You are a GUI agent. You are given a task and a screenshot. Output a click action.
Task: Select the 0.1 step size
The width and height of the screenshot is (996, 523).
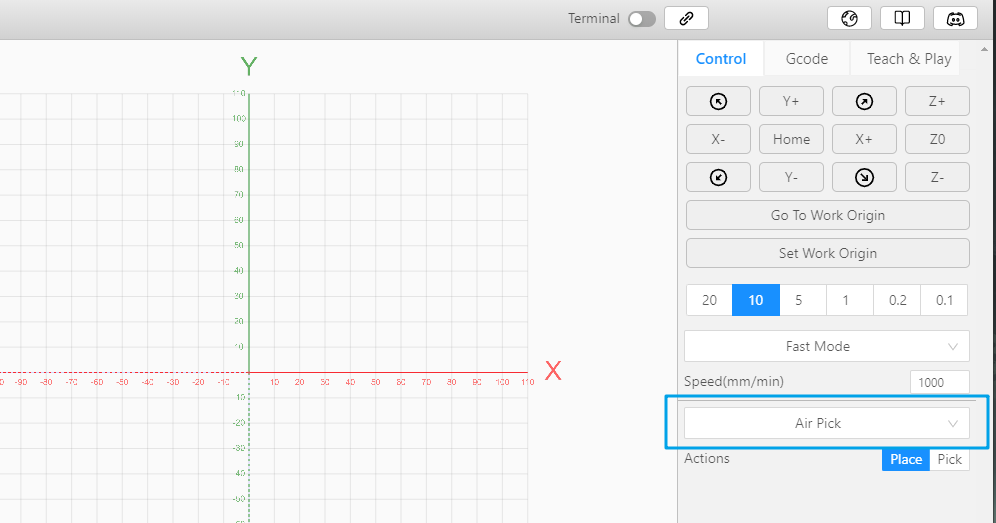point(944,300)
